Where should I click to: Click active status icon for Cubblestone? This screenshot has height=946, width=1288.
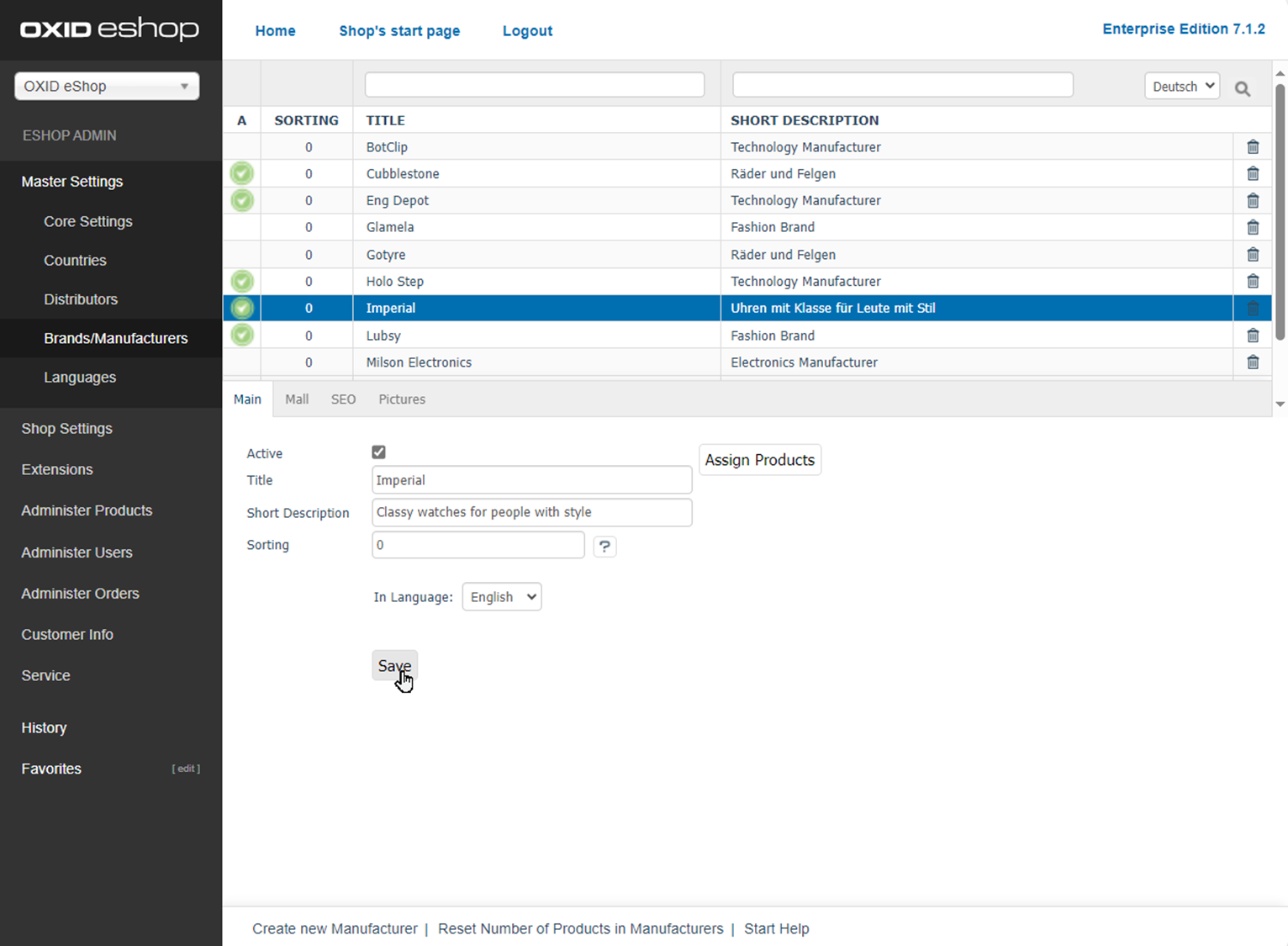tap(242, 173)
